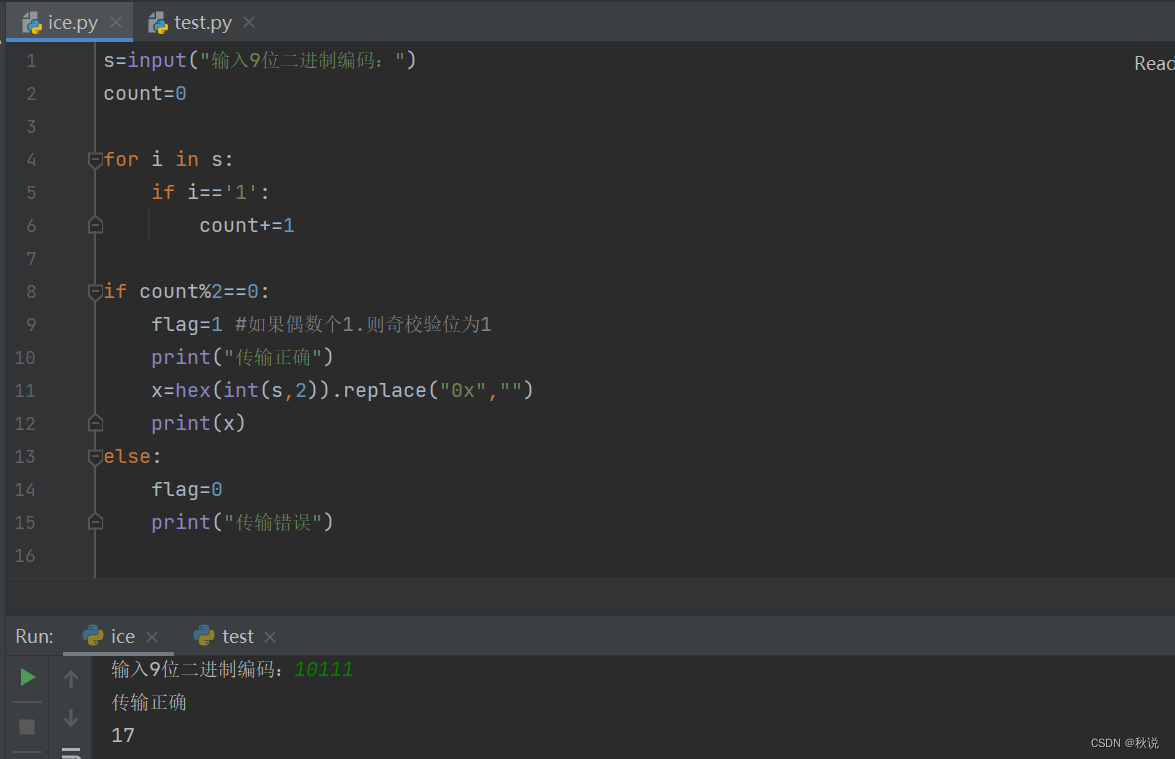Click the count+=1 statement
The height and width of the screenshot is (759, 1175).
click(x=247, y=225)
